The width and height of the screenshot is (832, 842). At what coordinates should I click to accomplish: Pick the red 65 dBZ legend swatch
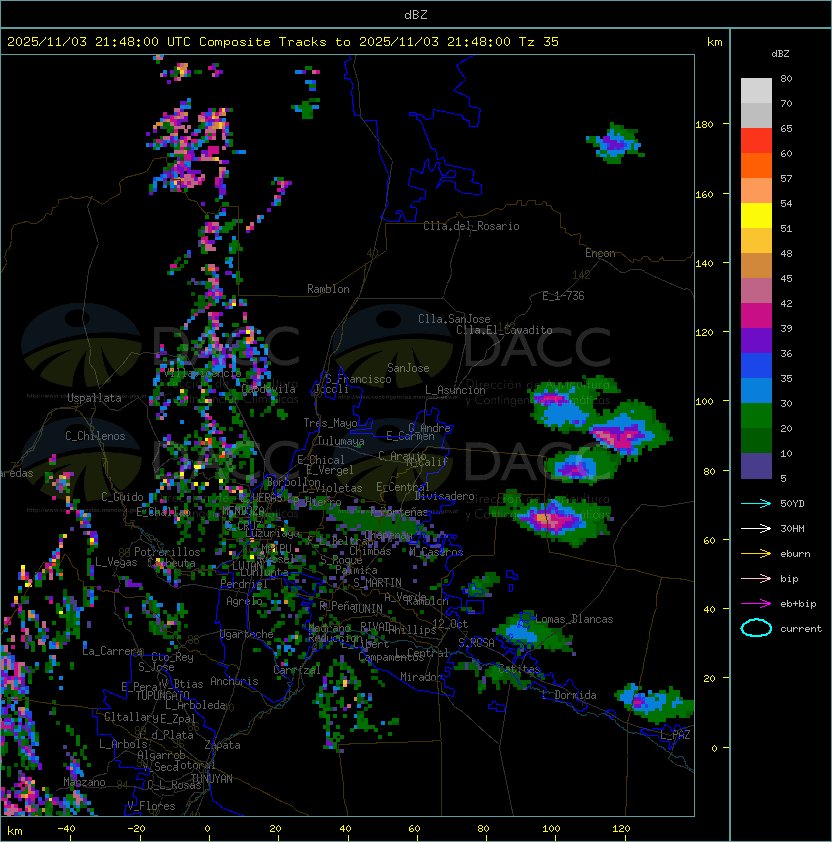click(x=756, y=141)
